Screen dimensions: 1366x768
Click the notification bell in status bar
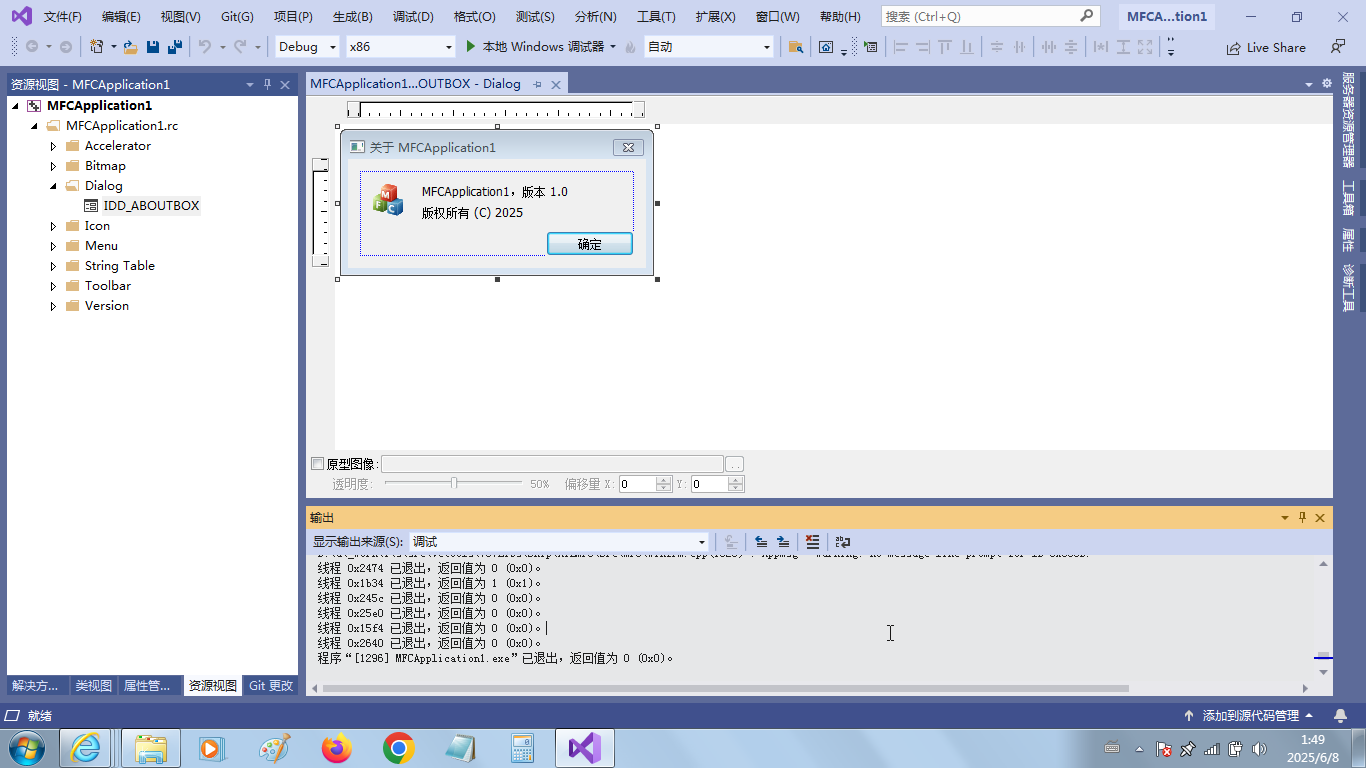pos(1340,716)
